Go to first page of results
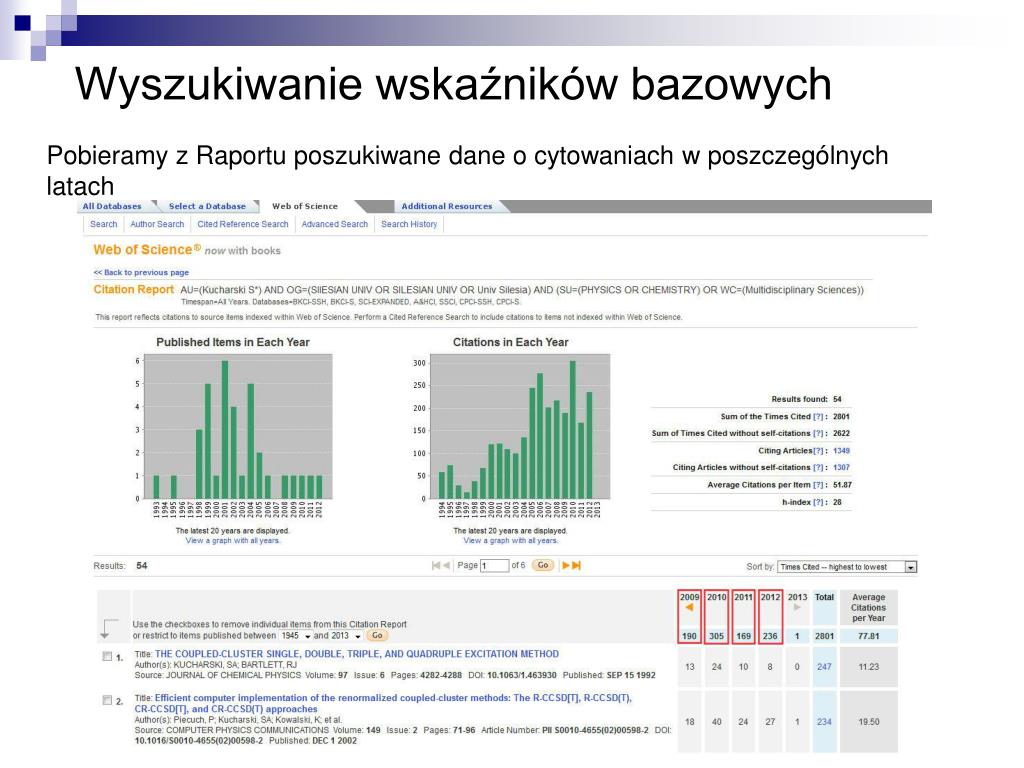 [436, 566]
